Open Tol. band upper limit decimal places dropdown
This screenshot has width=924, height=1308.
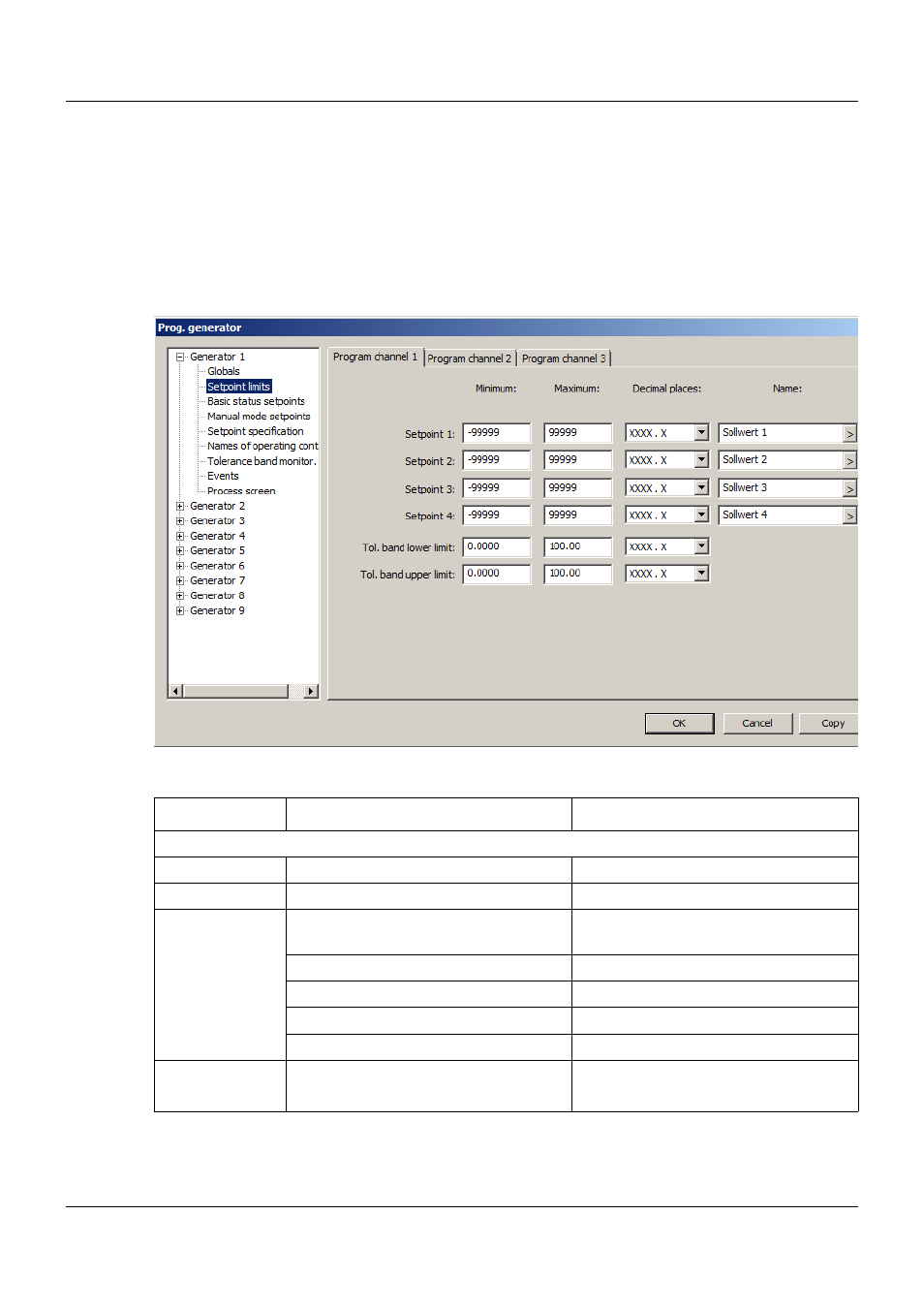pyautogui.click(x=700, y=573)
